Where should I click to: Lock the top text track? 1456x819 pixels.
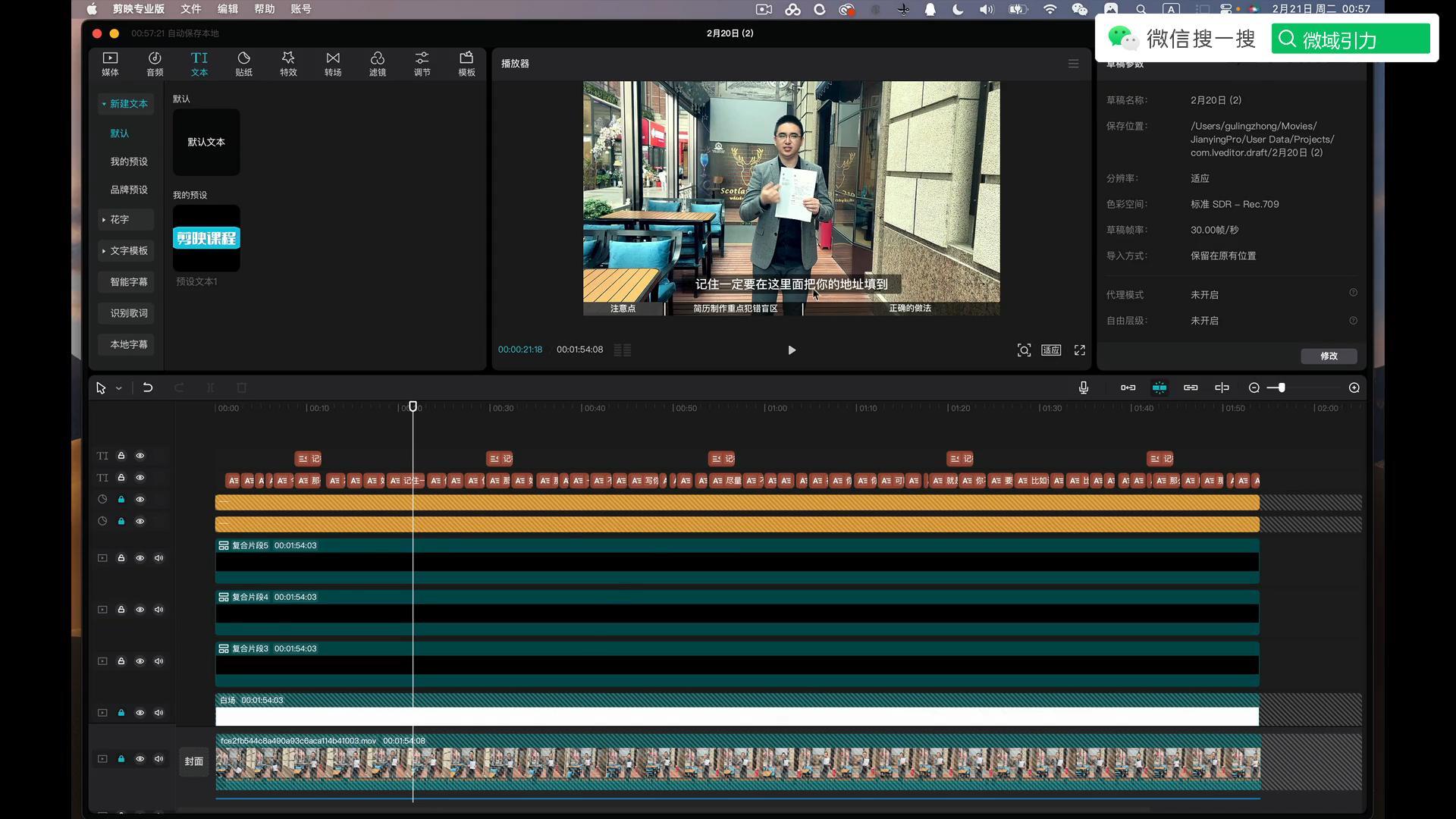pos(121,456)
